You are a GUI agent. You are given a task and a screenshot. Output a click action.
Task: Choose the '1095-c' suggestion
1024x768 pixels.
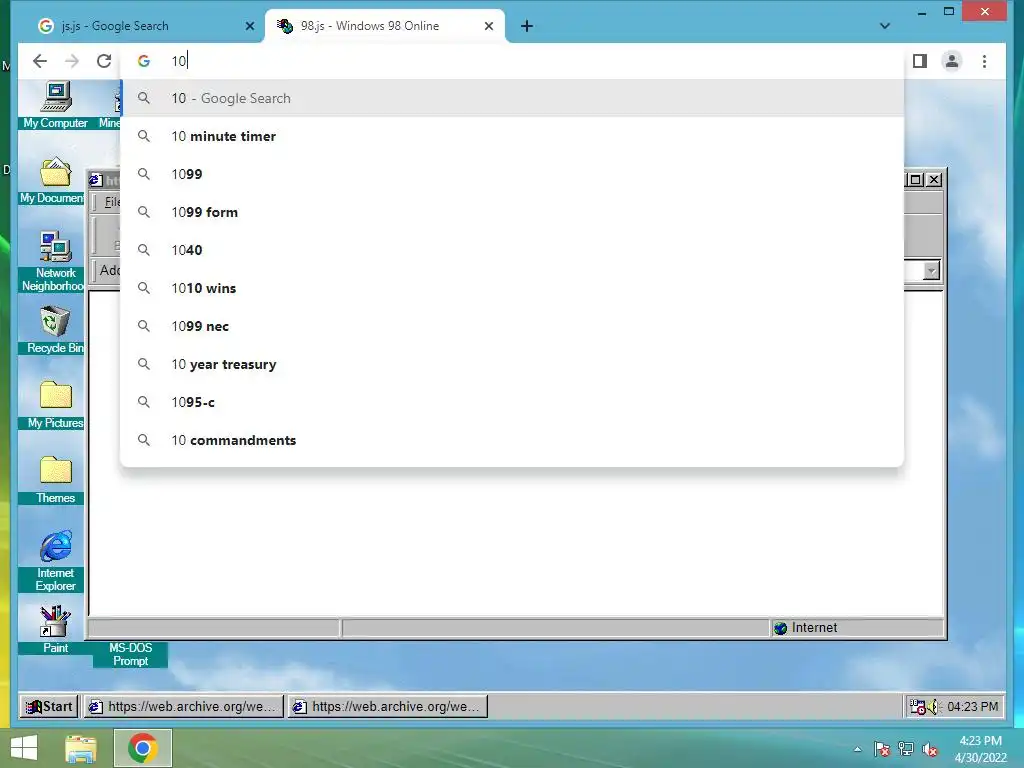pos(513,402)
